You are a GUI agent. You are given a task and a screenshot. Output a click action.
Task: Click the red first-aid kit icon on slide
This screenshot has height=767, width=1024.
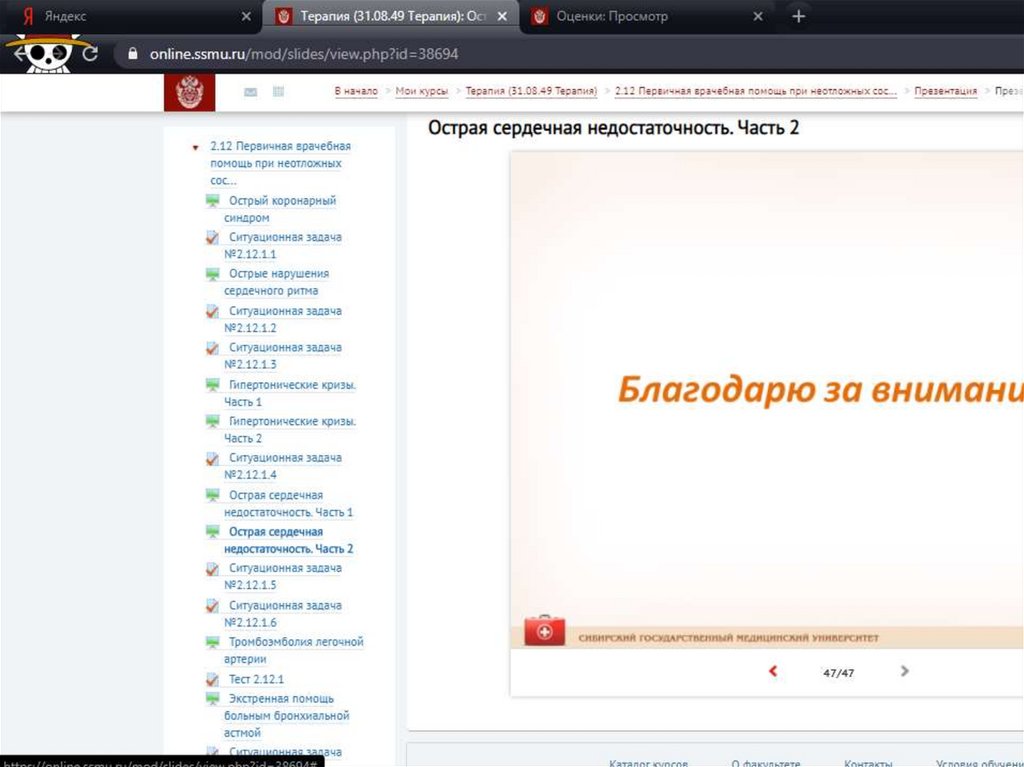pos(545,632)
